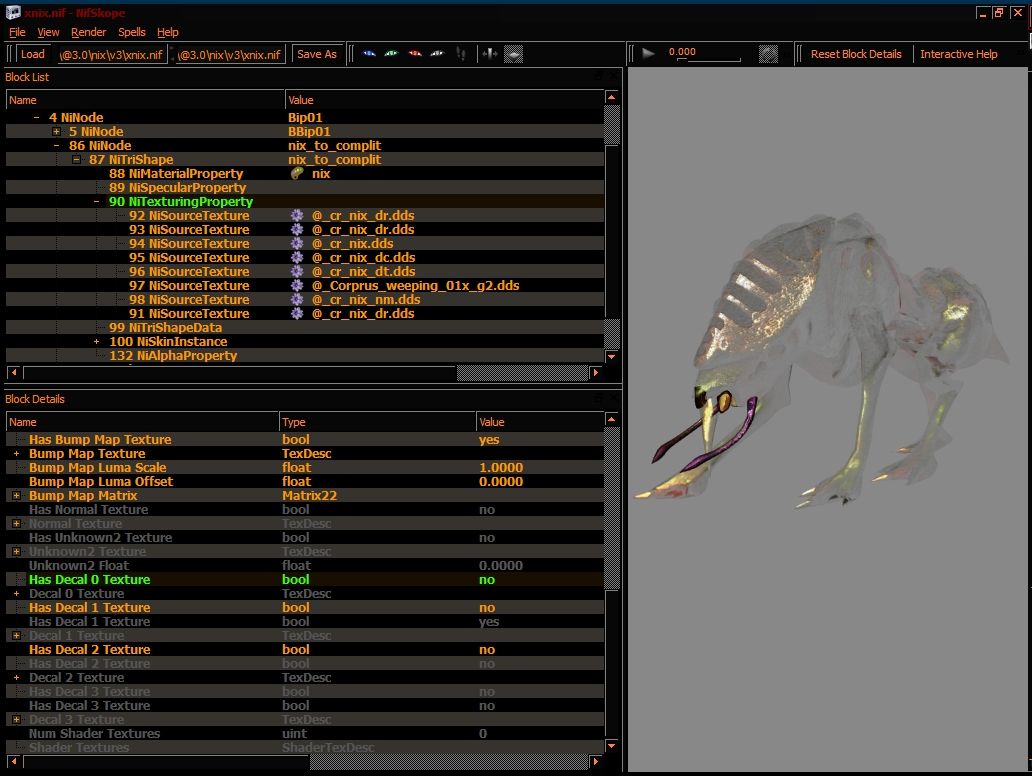This screenshot has height=776, width=1032.
Task: Activate the Walk footsteps view icon
Action: (461, 54)
